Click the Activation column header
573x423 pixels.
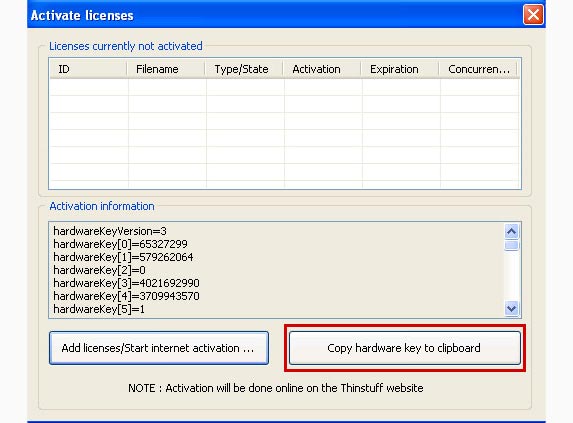pos(322,69)
